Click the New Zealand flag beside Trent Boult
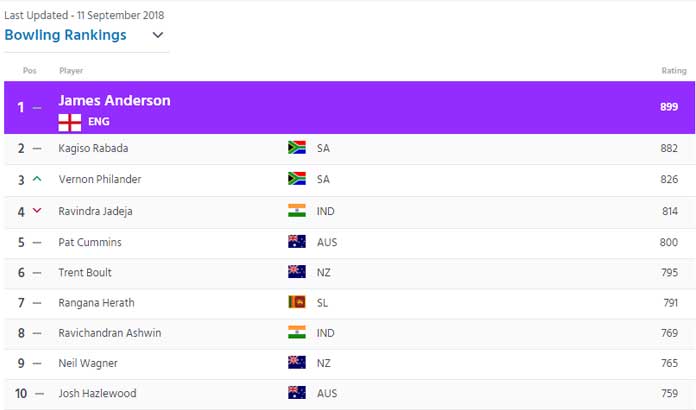The height and width of the screenshot is (410, 696). (x=297, y=272)
